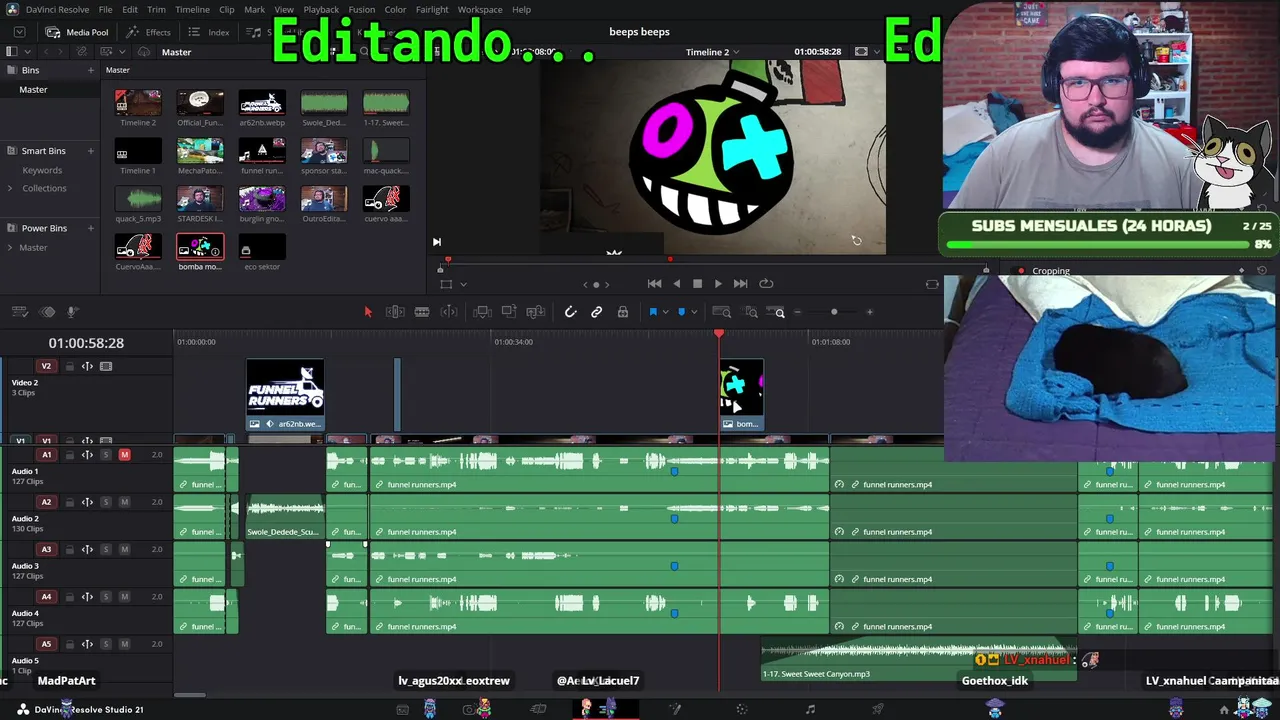Click the timeline timecode 01:00:58:28 field
Viewport: 1280px width, 720px height.
(86, 343)
